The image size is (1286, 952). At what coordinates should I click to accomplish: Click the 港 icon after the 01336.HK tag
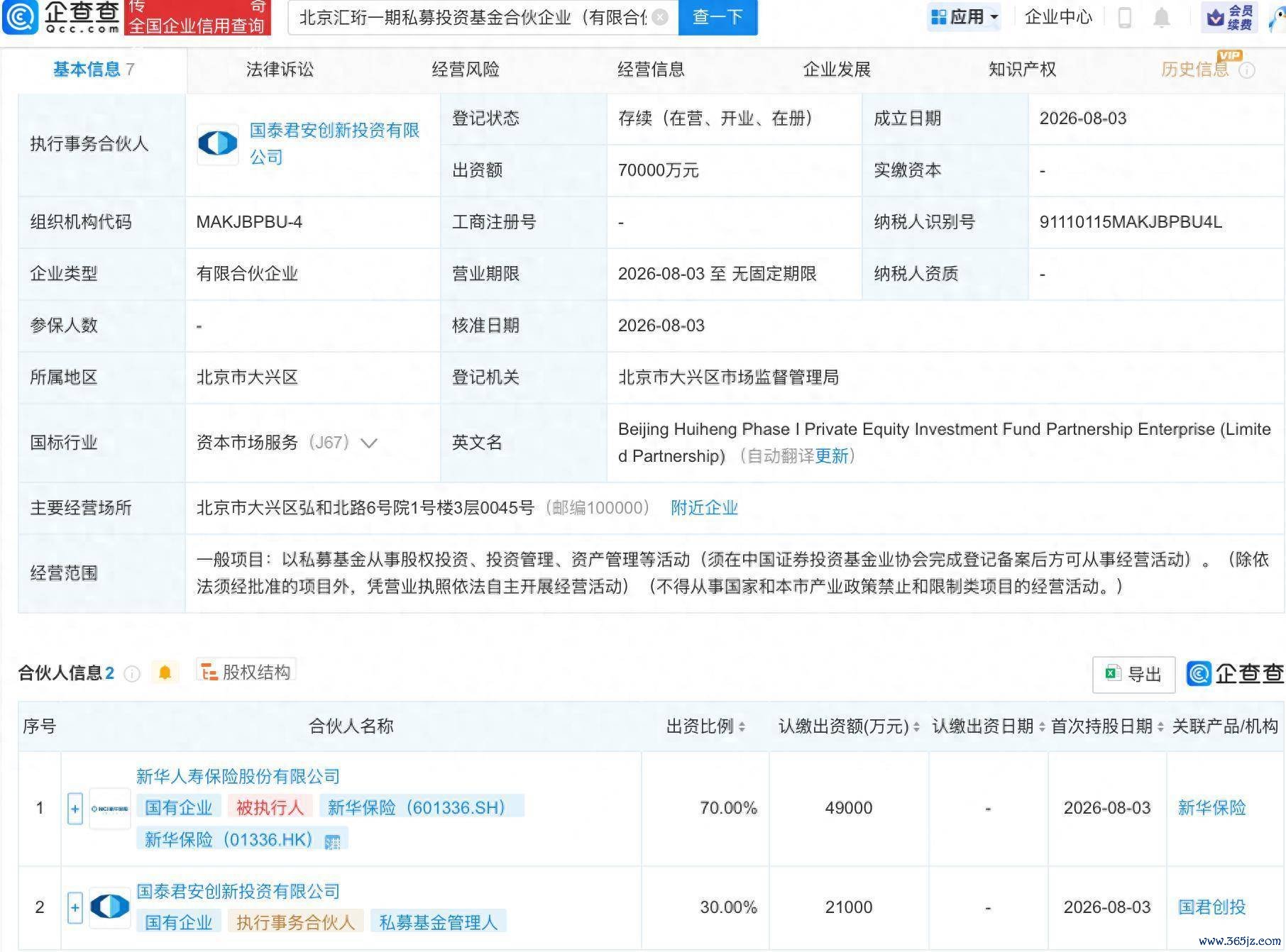coord(333,842)
